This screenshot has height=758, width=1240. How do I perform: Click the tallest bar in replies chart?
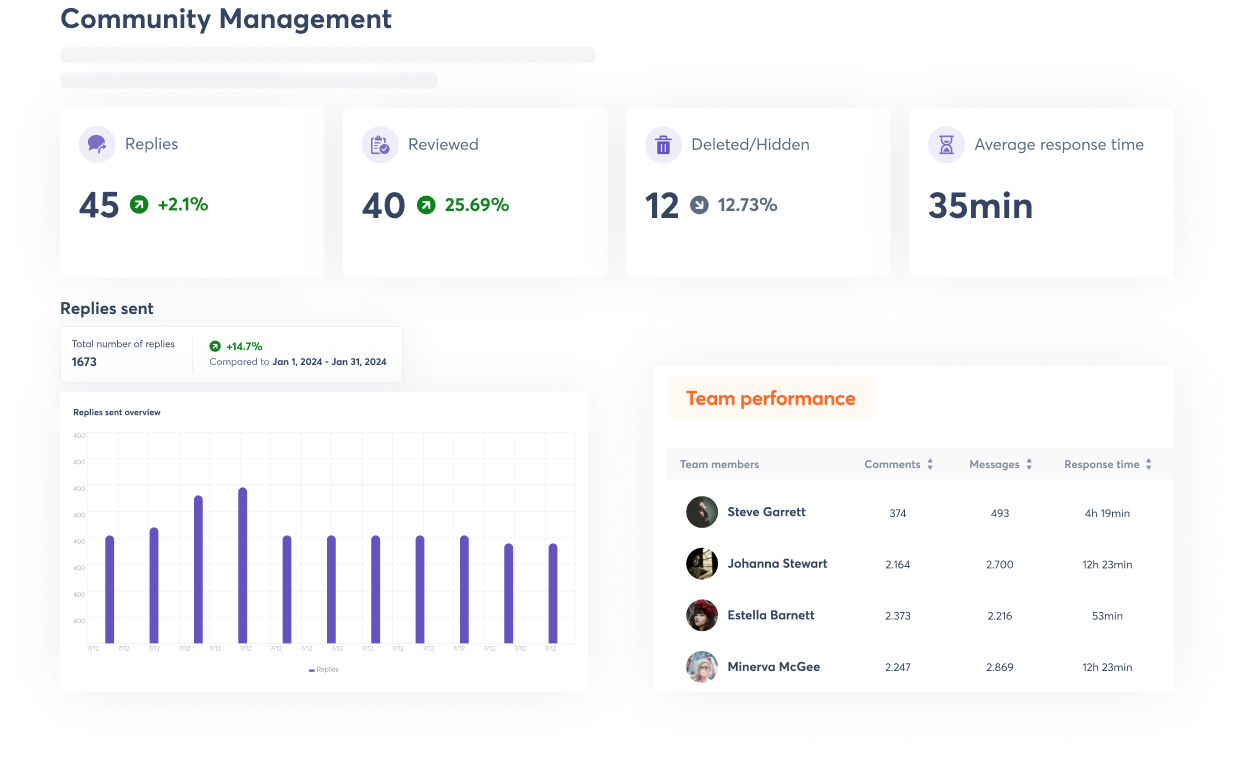tap(243, 565)
